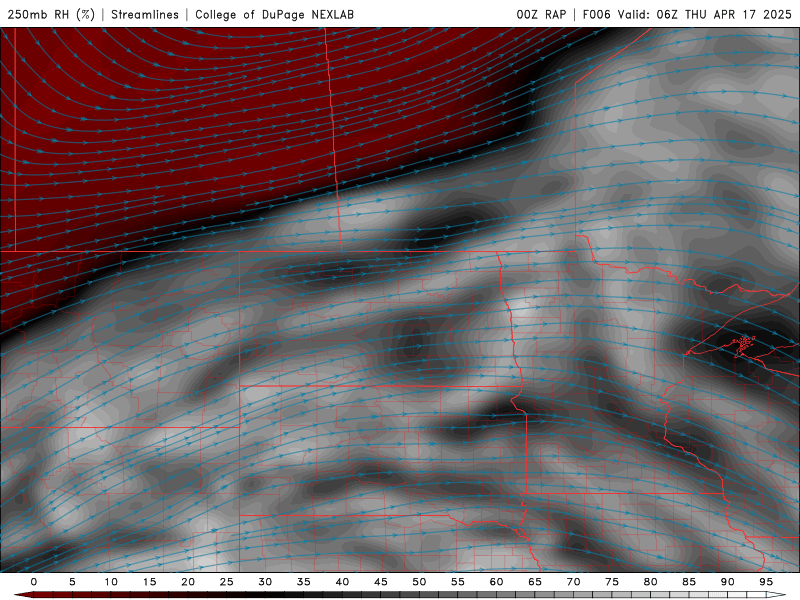The width and height of the screenshot is (800, 600).
Task: Select the '40' humidity scale label
Action: 342,582
